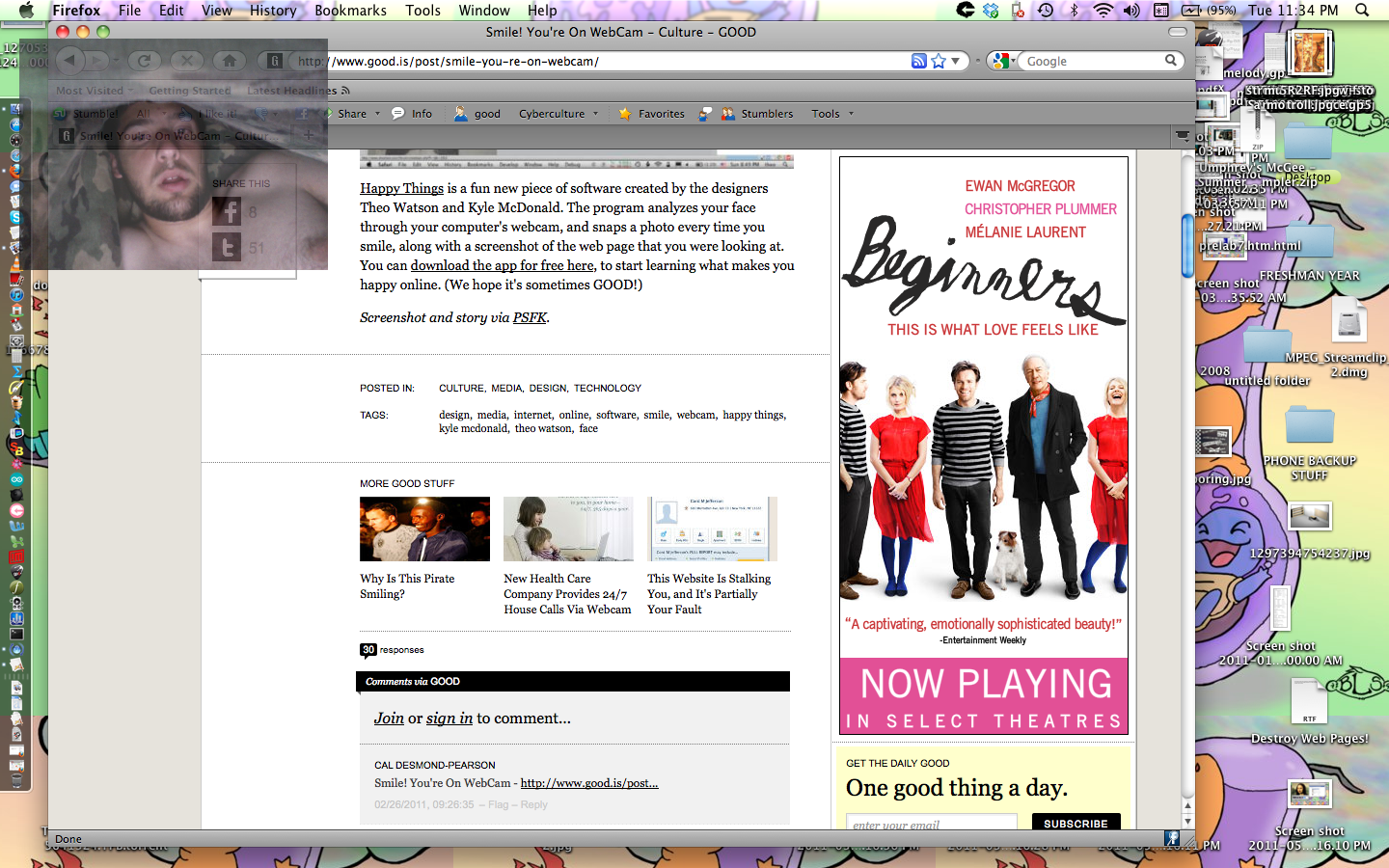Click the Wi-Fi status icon

(1103, 11)
